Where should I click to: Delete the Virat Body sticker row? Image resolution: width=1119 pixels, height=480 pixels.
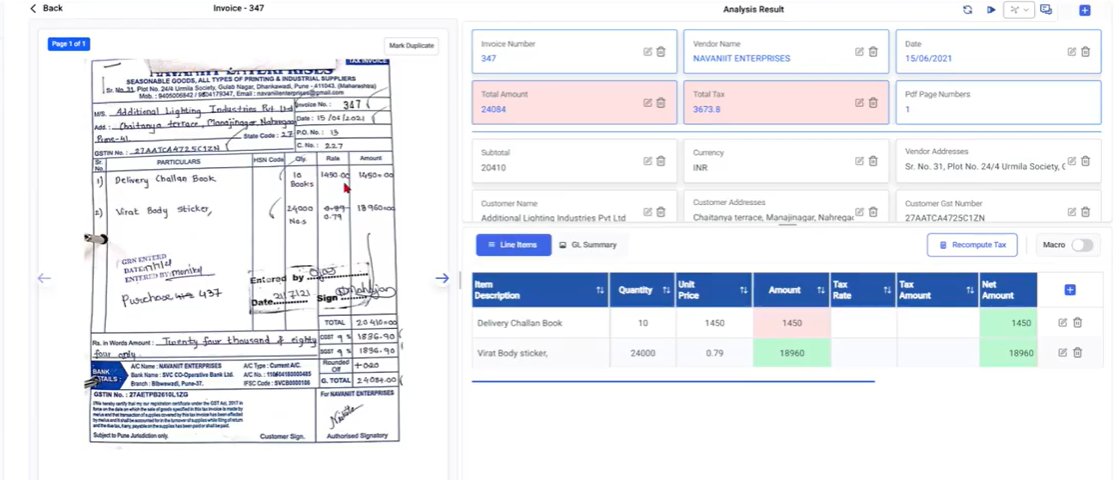pos(1078,352)
